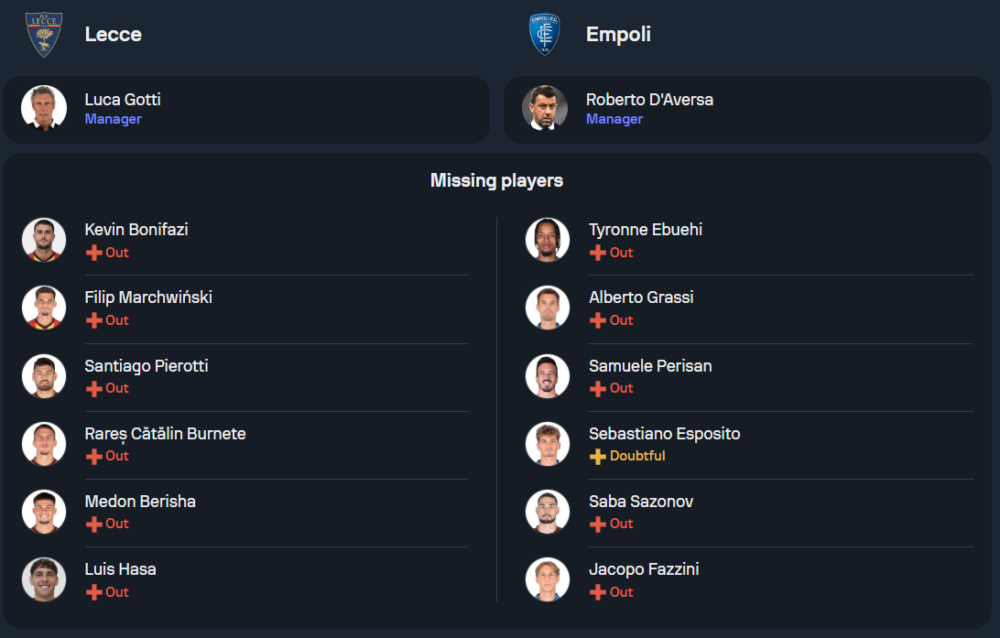1000x638 pixels.
Task: Open Saba Sazonov's player profile
Action: point(641,501)
